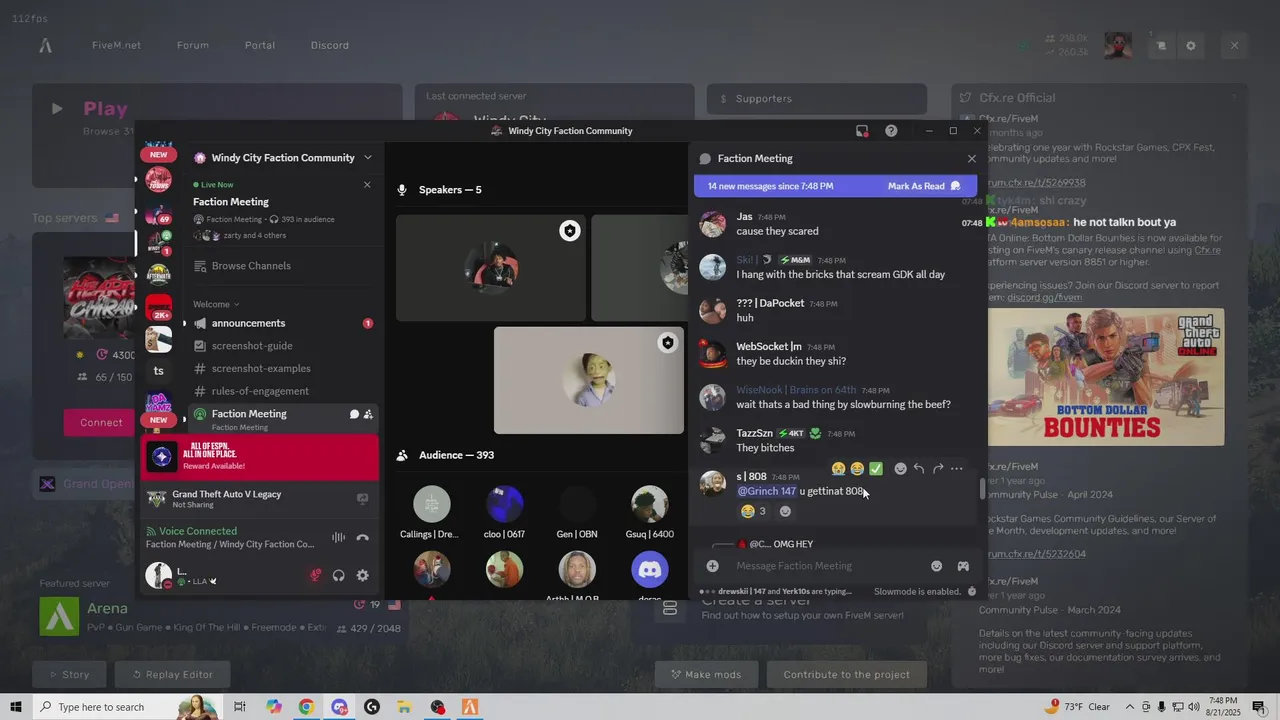Open FiveM settings gear in top bar

pos(1190,46)
